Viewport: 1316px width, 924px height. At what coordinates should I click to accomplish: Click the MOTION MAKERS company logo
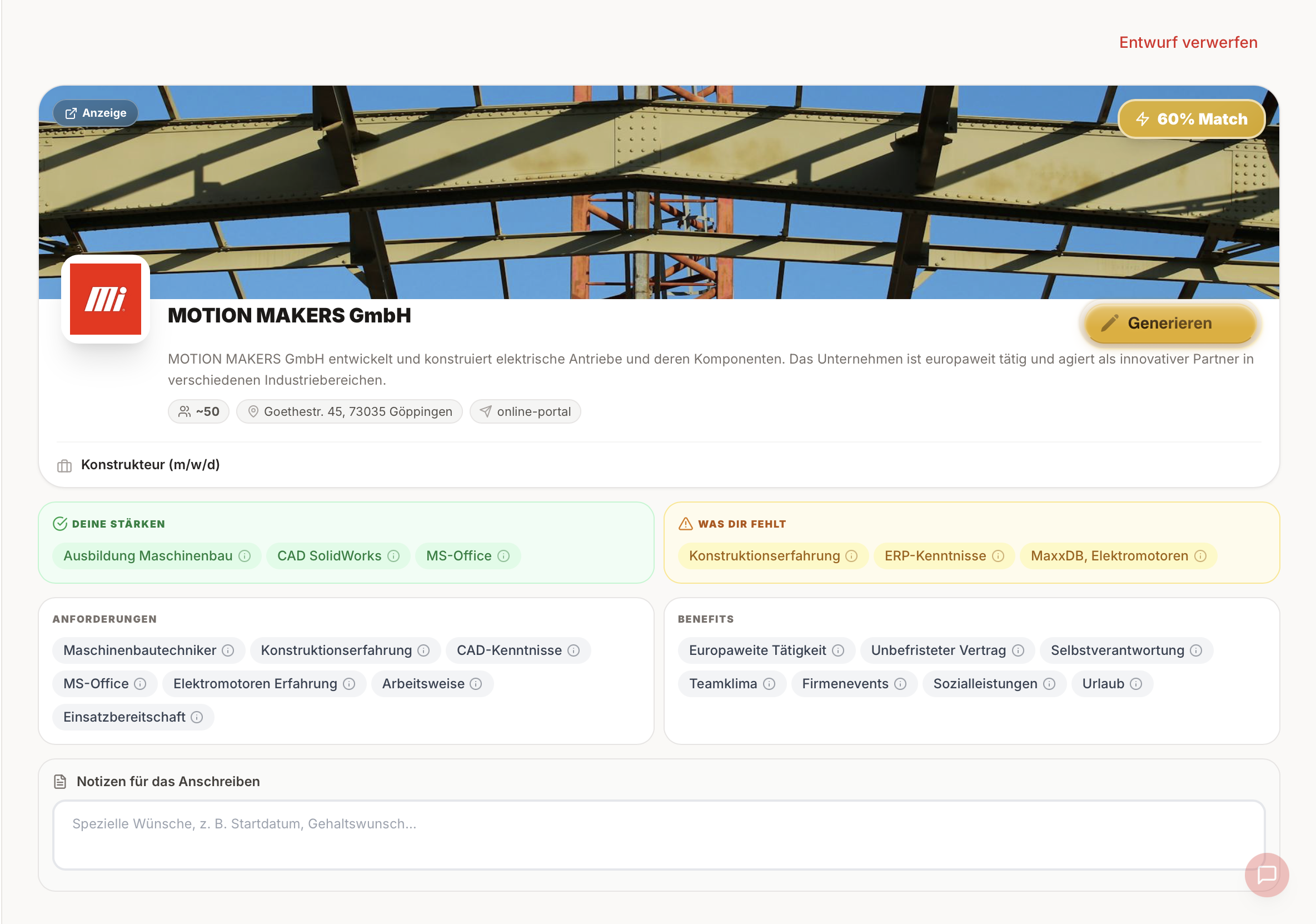106,299
